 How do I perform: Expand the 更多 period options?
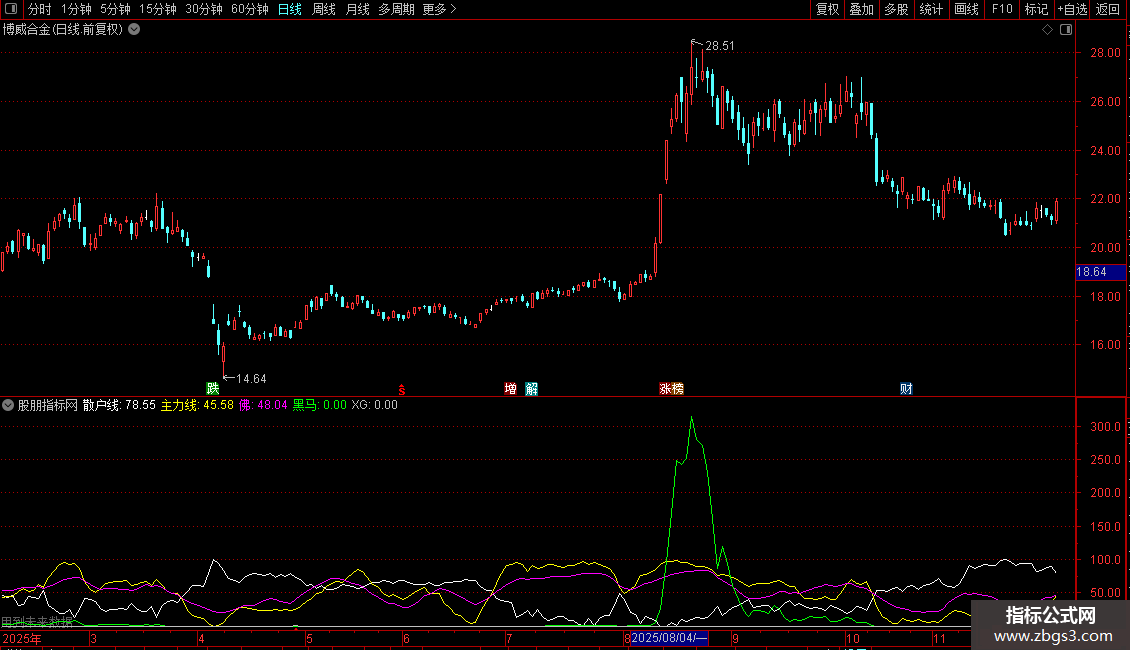[x=440, y=9]
